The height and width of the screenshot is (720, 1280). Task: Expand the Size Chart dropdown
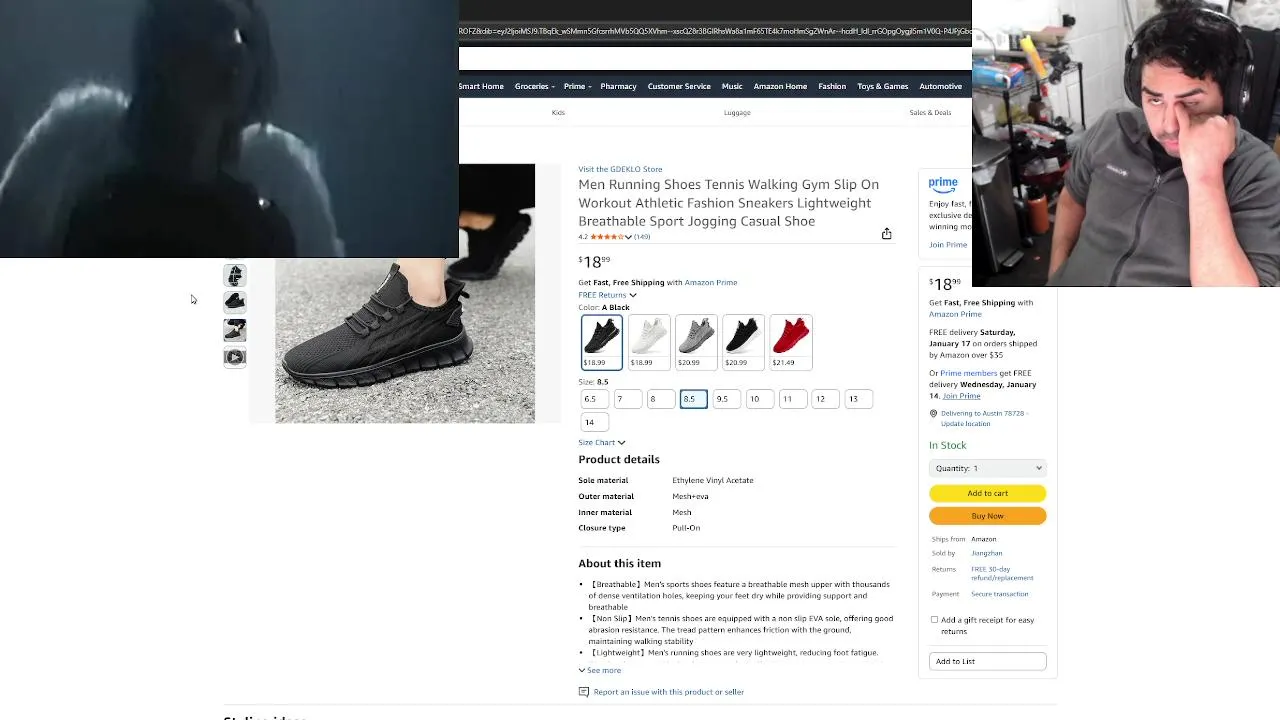(602, 442)
